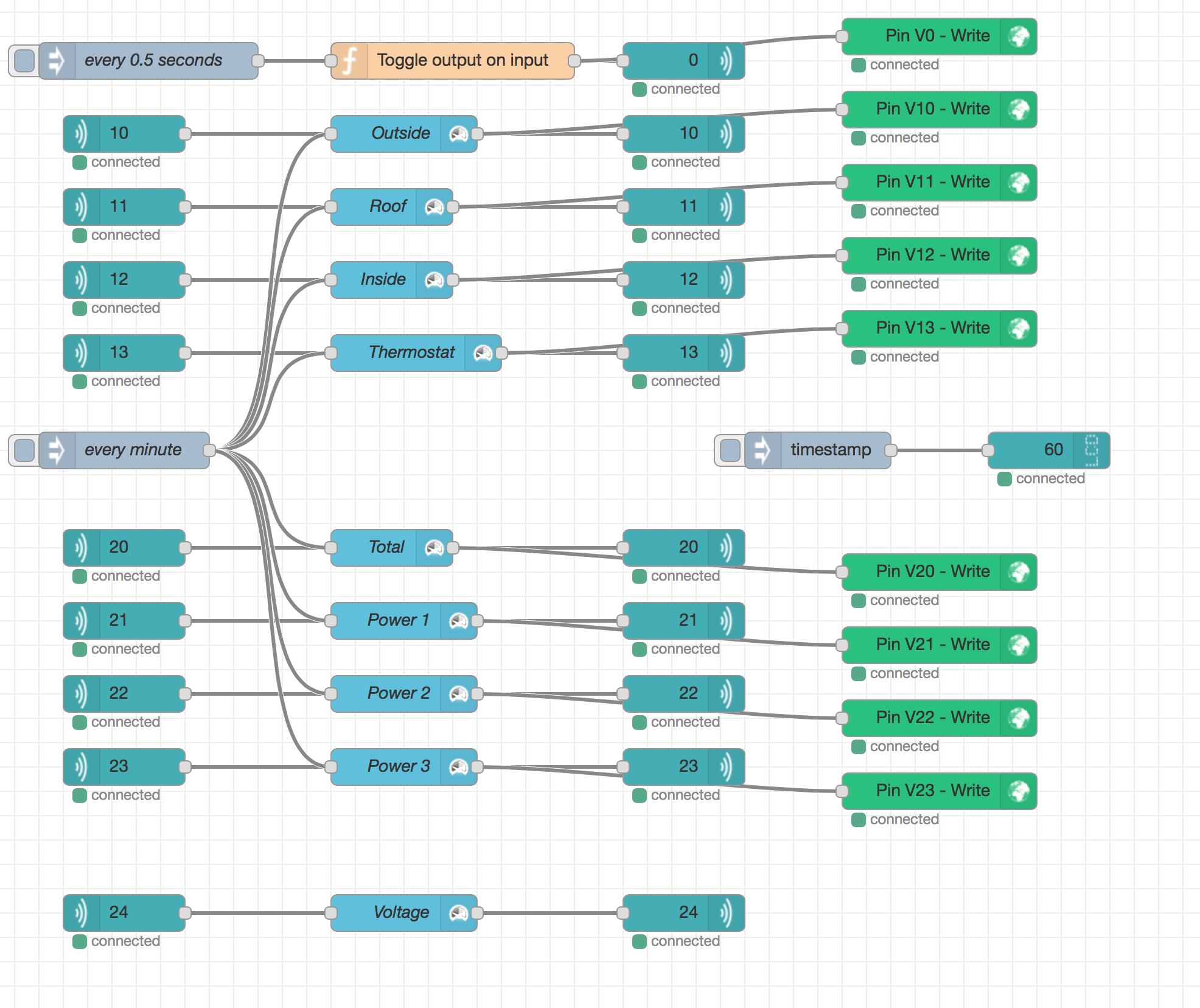The width and height of the screenshot is (1200, 1008).
Task: Click the wave icon on output node 24
Action: click(727, 913)
